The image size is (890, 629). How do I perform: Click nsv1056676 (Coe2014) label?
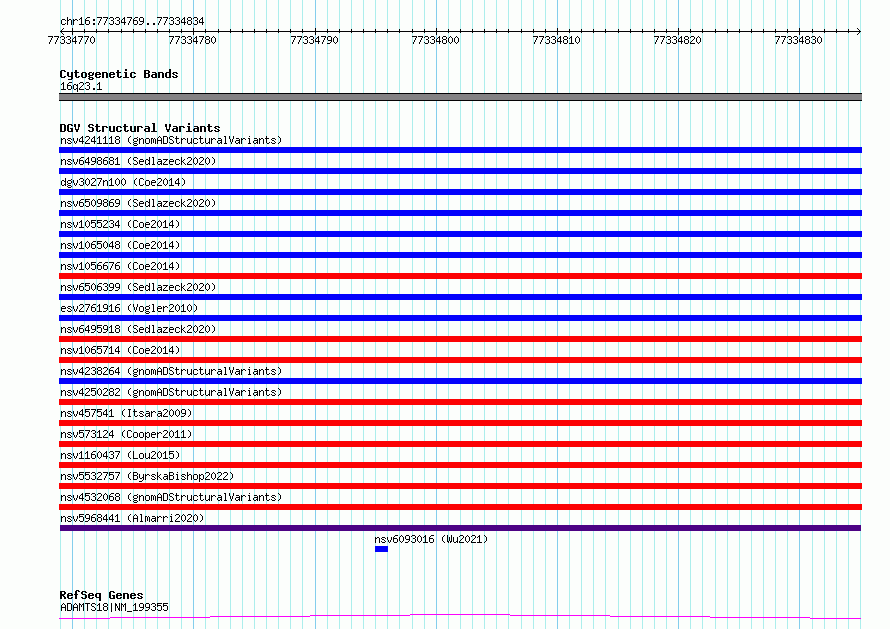point(120,266)
